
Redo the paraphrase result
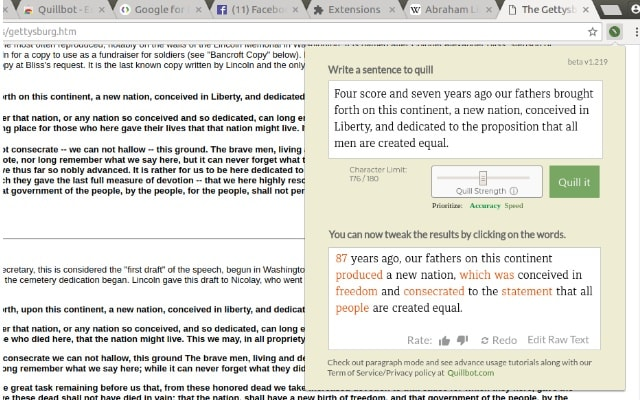499,340
